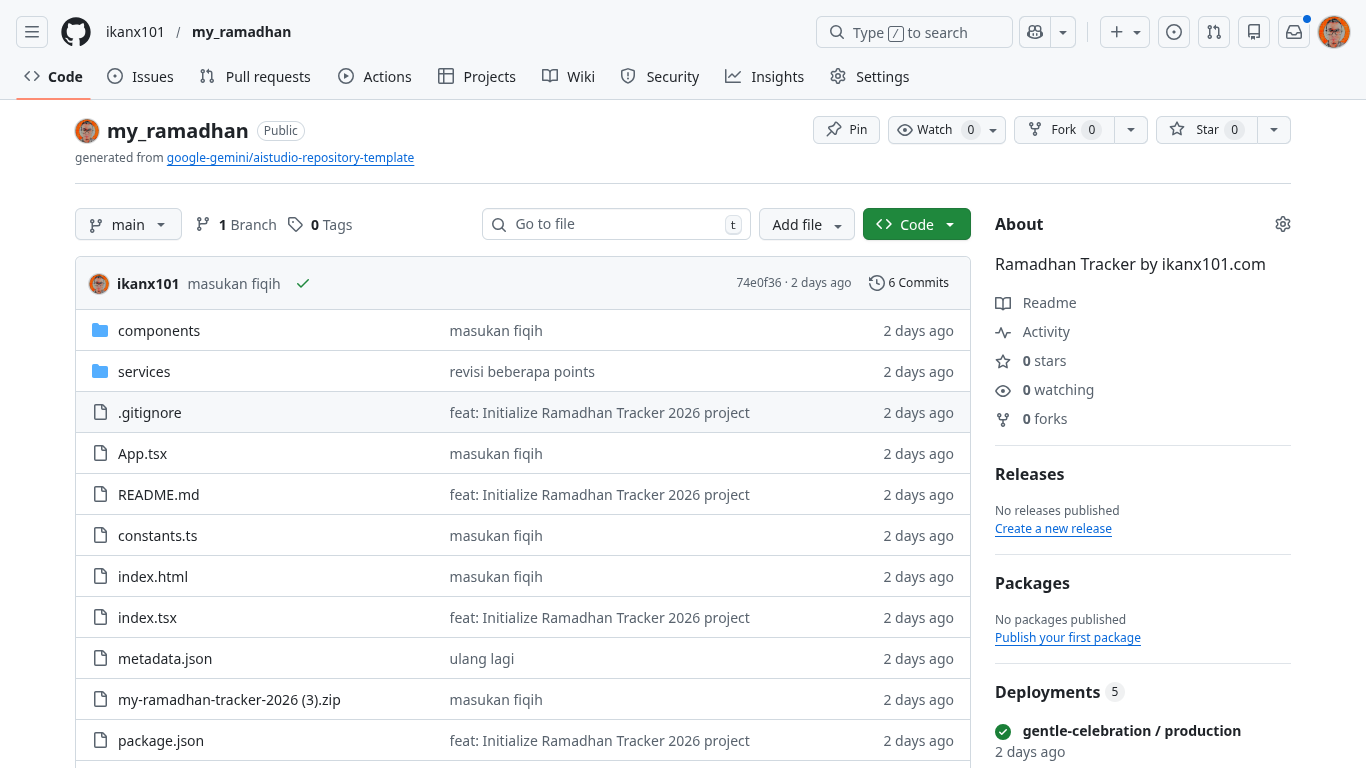This screenshot has height=768, width=1366.
Task: Open my-ramadhan-tracker-2026 (3).zip file
Action: click(x=229, y=700)
